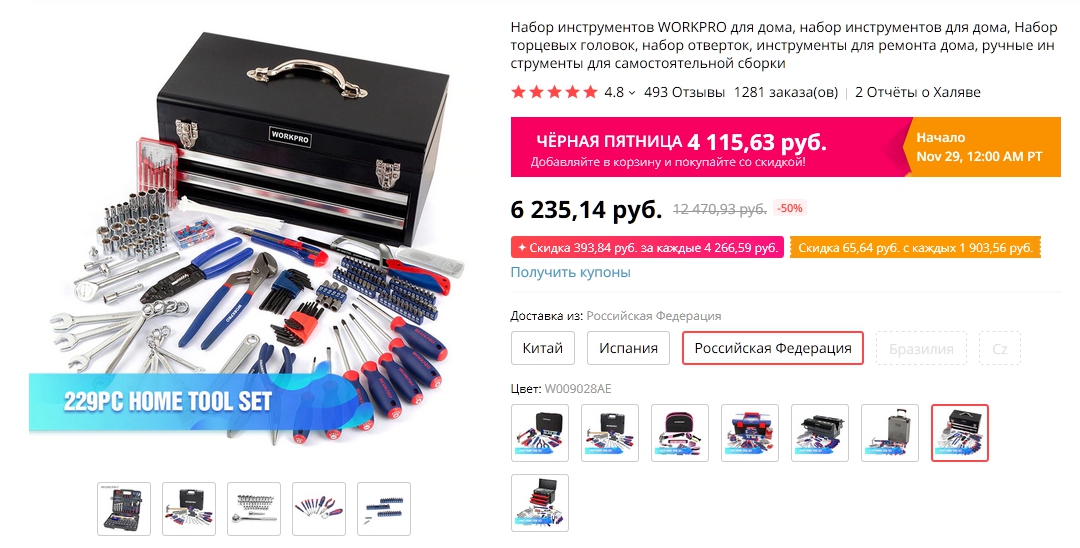Choose the silver rolling case variant
Screen dimensions: 1080x548
click(x=890, y=433)
